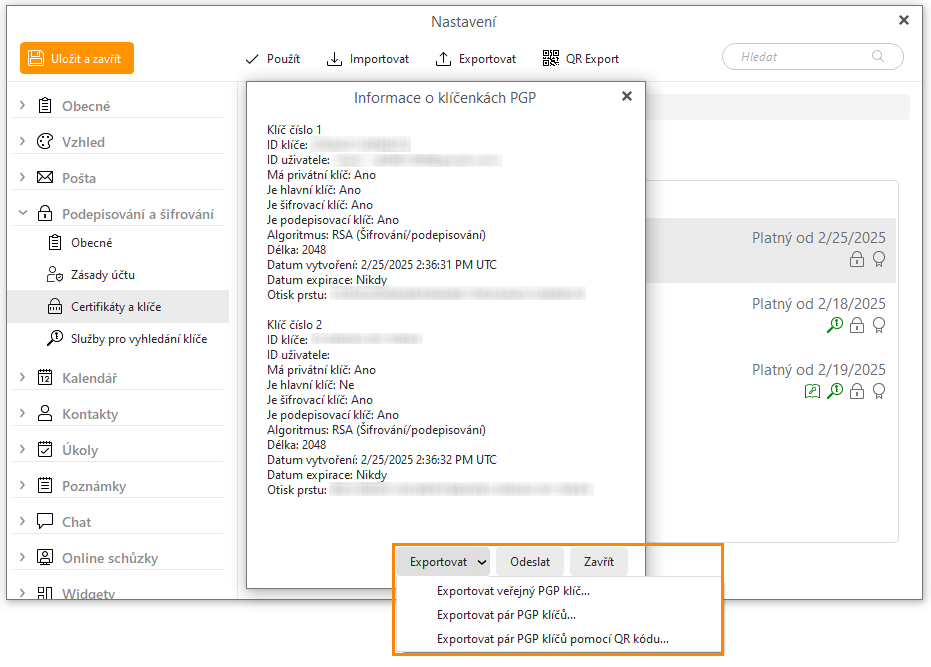The image size is (931, 667).
Task: Click the Certifikáty a klíče sidebar icon
Action: tap(55, 307)
